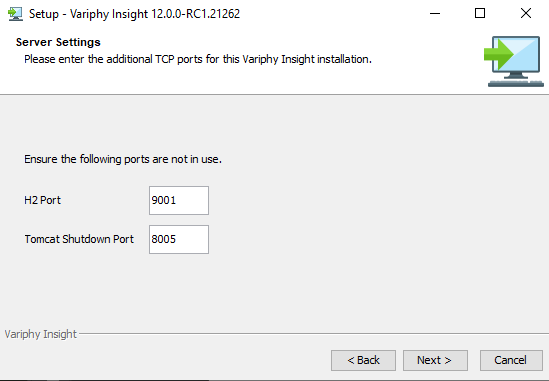Screen dimensions: 549x381
Task: Minimize the Setup window
Action: point(435,14)
